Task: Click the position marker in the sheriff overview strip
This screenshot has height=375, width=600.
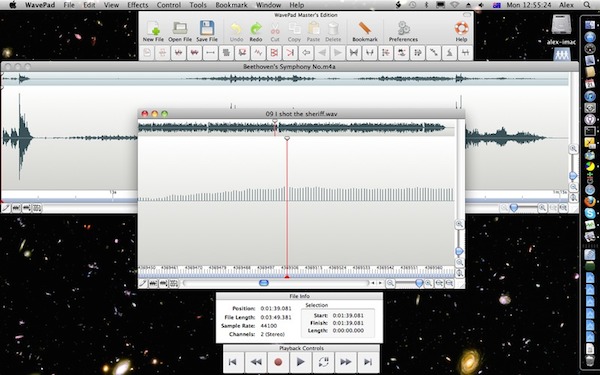Action: [x=275, y=121]
